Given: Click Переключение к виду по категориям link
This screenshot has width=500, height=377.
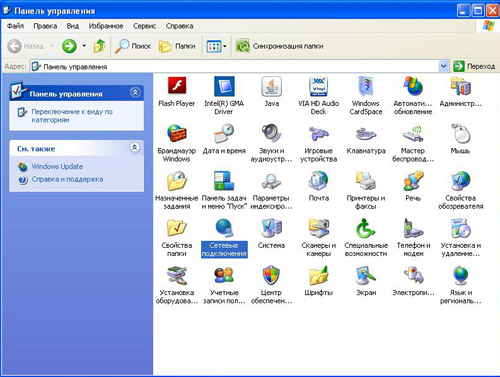Looking at the screenshot, I should tap(72, 116).
